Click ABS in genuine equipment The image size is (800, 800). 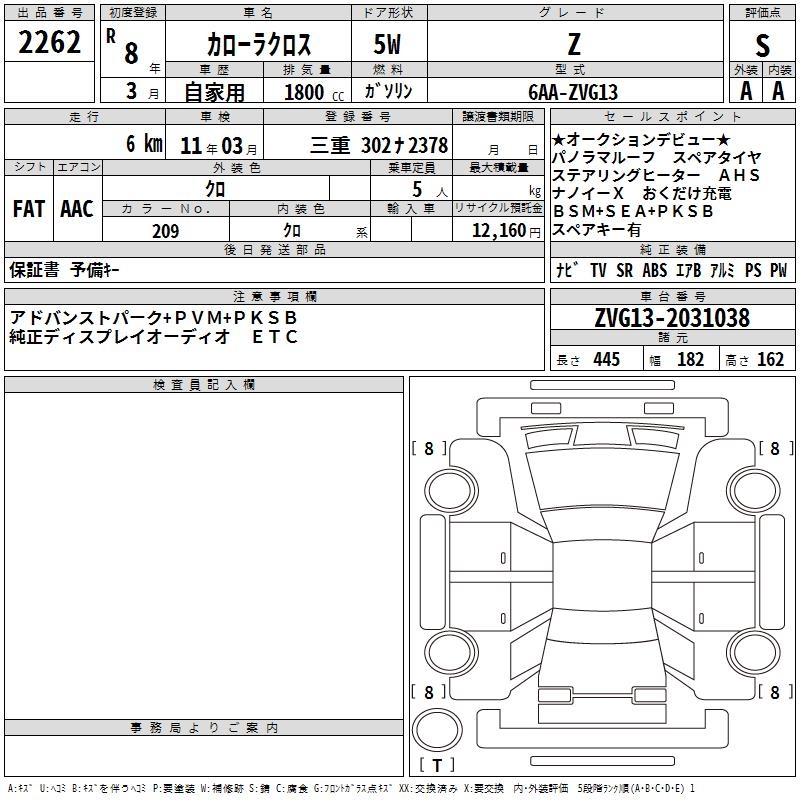tap(655, 270)
